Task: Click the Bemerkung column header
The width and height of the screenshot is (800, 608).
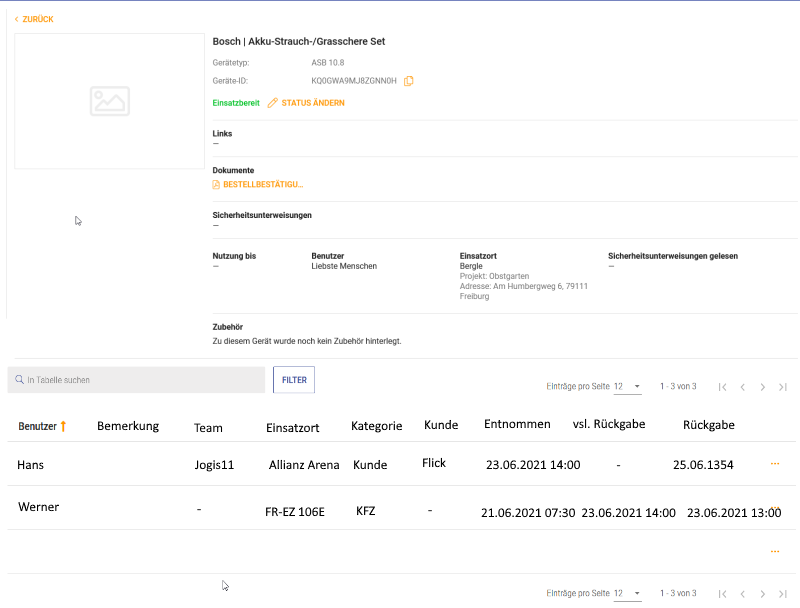Action: pos(128,426)
